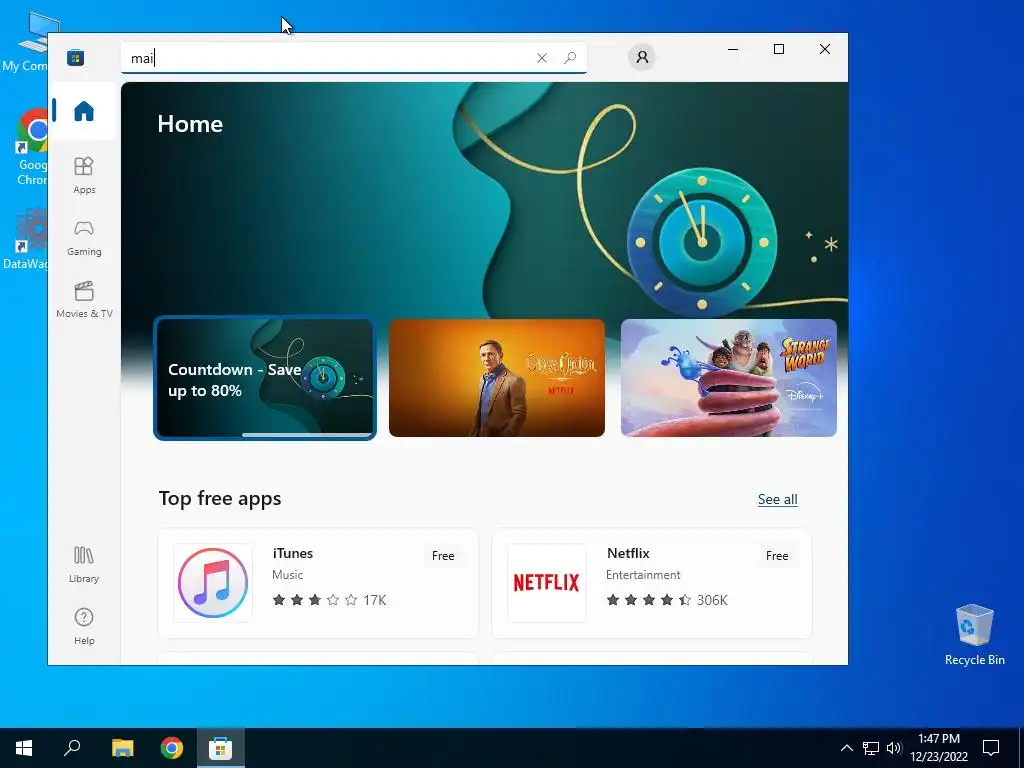Open Chrome from the taskbar

(172, 748)
